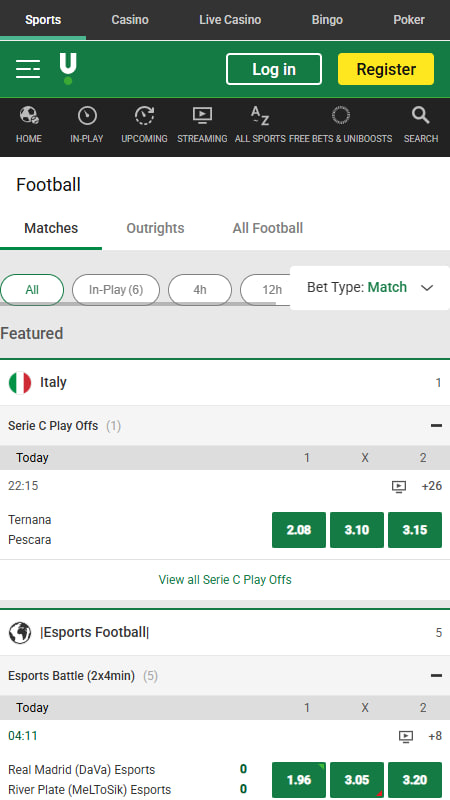The width and height of the screenshot is (450, 800).
Task: Open the Search magnifier icon
Action: tap(420, 116)
